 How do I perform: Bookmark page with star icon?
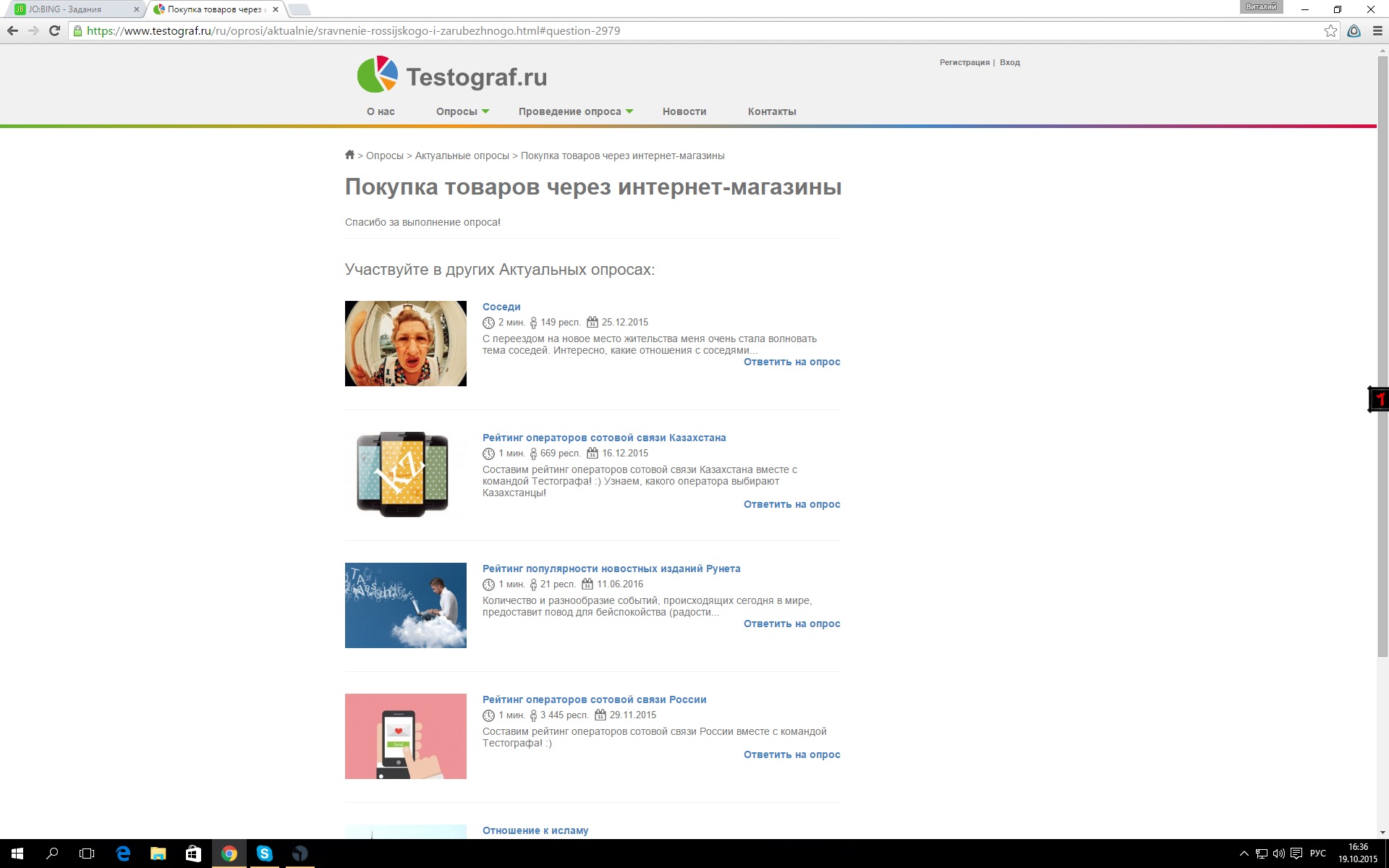[1330, 30]
